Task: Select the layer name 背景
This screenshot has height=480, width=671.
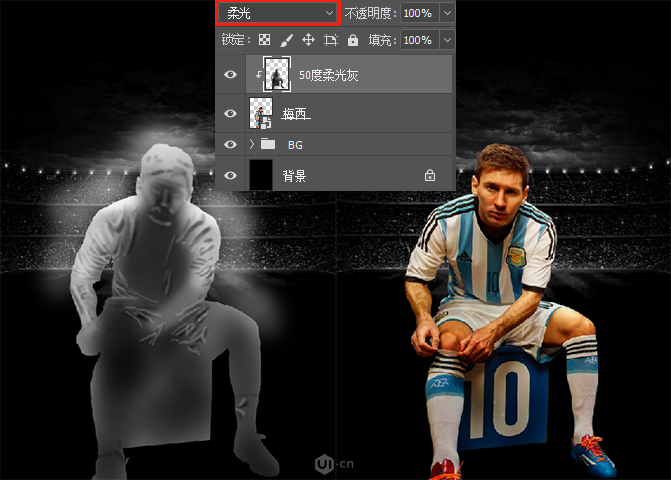Action: tap(294, 176)
